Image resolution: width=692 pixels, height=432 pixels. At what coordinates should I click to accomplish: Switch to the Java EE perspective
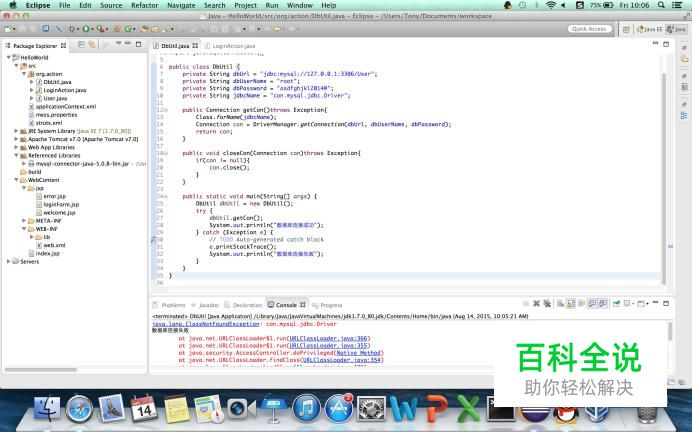(x=650, y=29)
